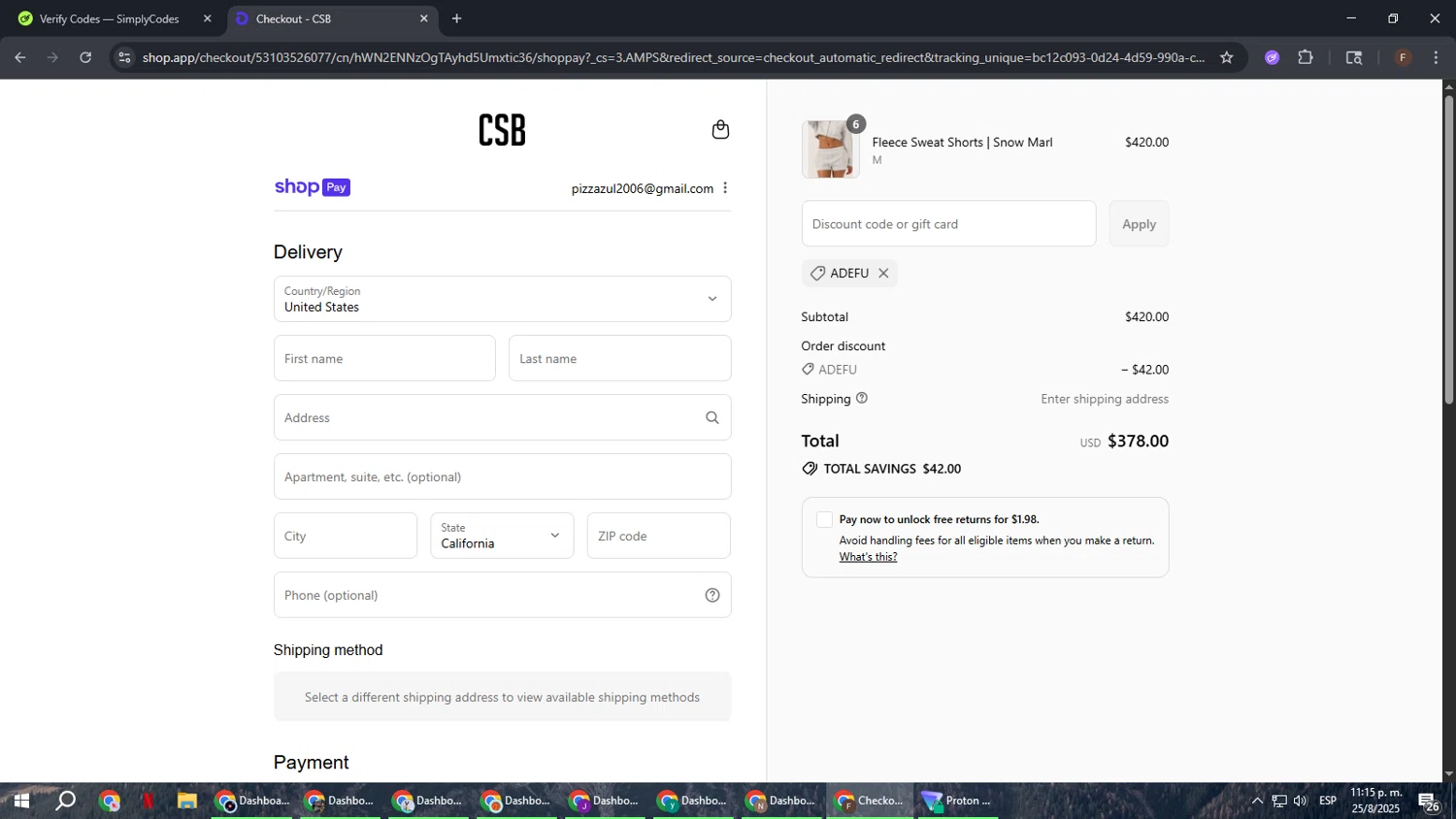Open the notifications center icon
Screen dimensions: 1456x819
(x=1428, y=802)
